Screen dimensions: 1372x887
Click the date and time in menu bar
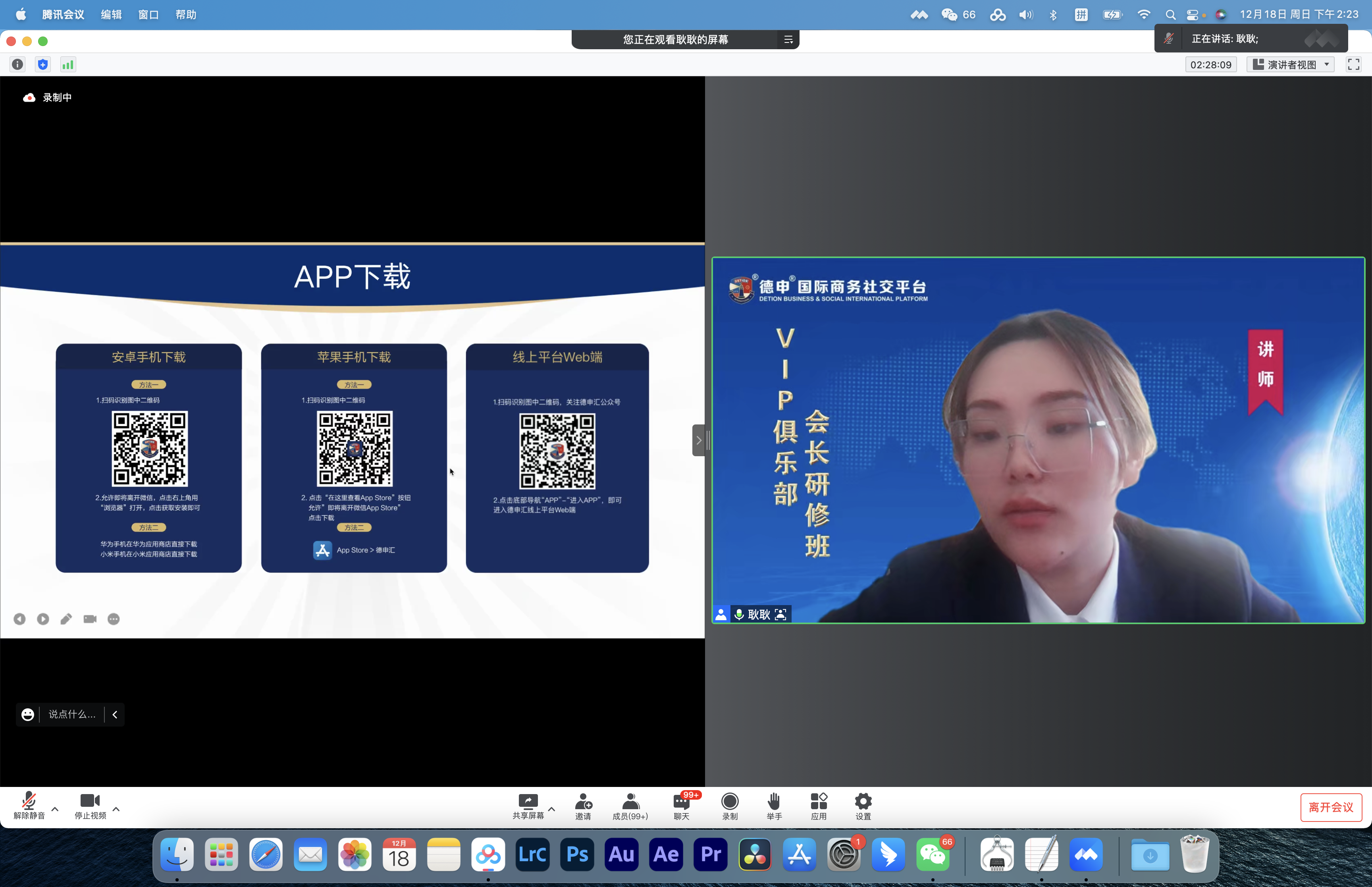(x=1299, y=14)
